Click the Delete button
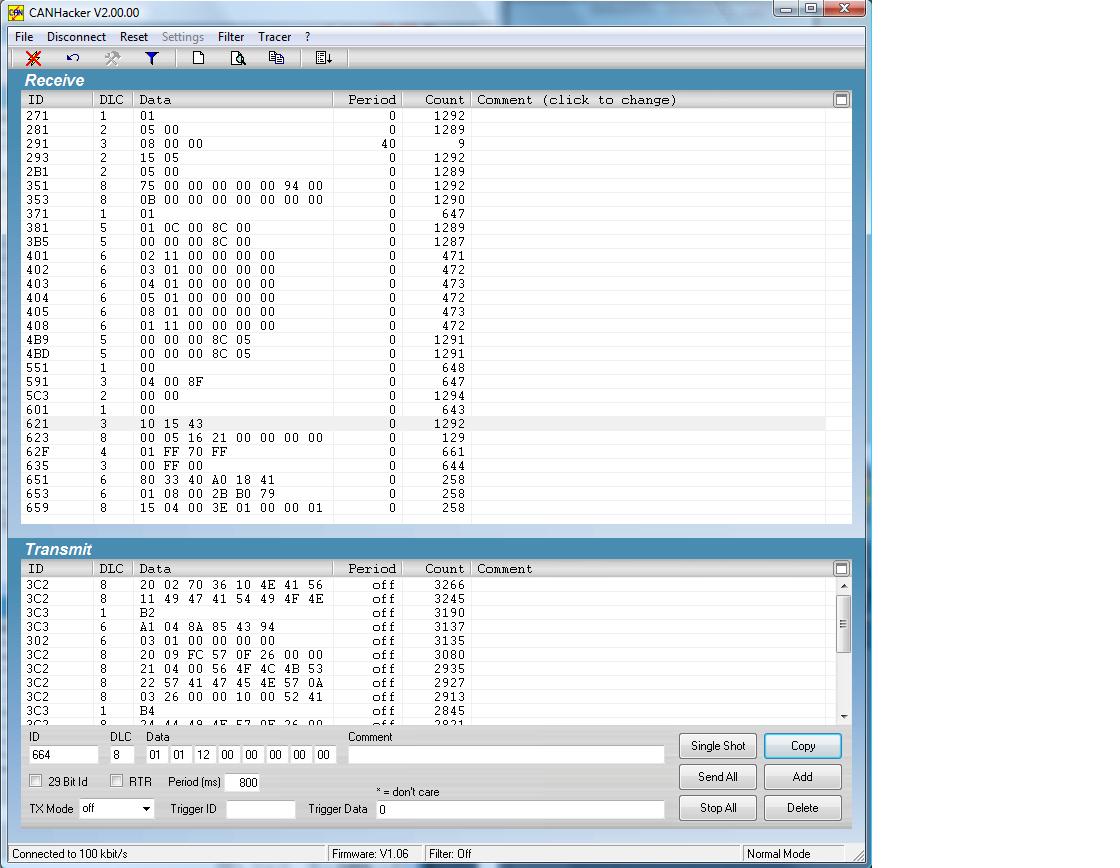This screenshot has width=1120, height=868. pyautogui.click(x=803, y=808)
